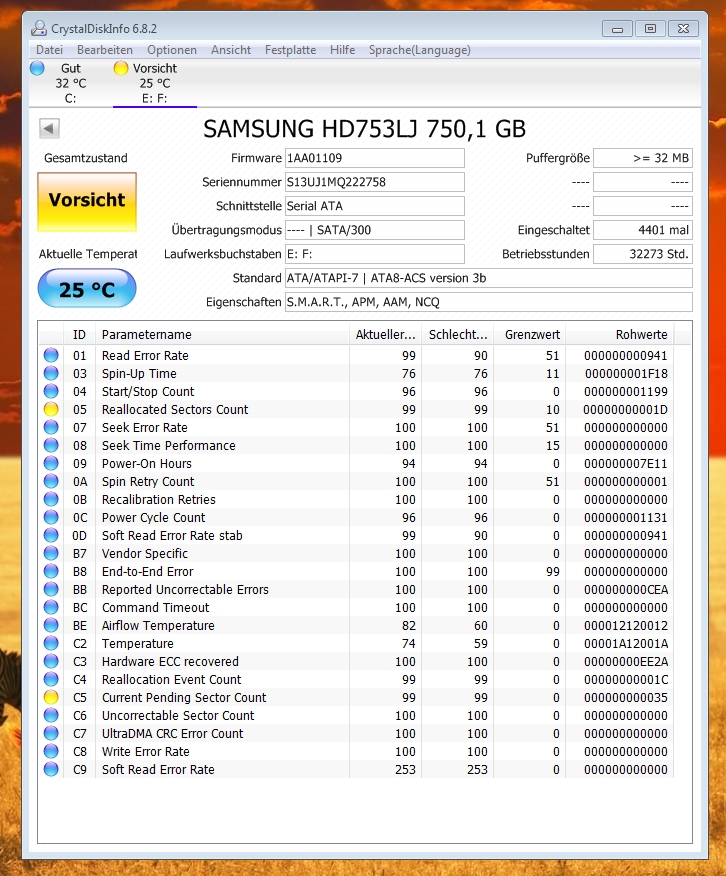Select the Current Pending Sector Count text
The height and width of the screenshot is (876, 726).
tap(184, 698)
